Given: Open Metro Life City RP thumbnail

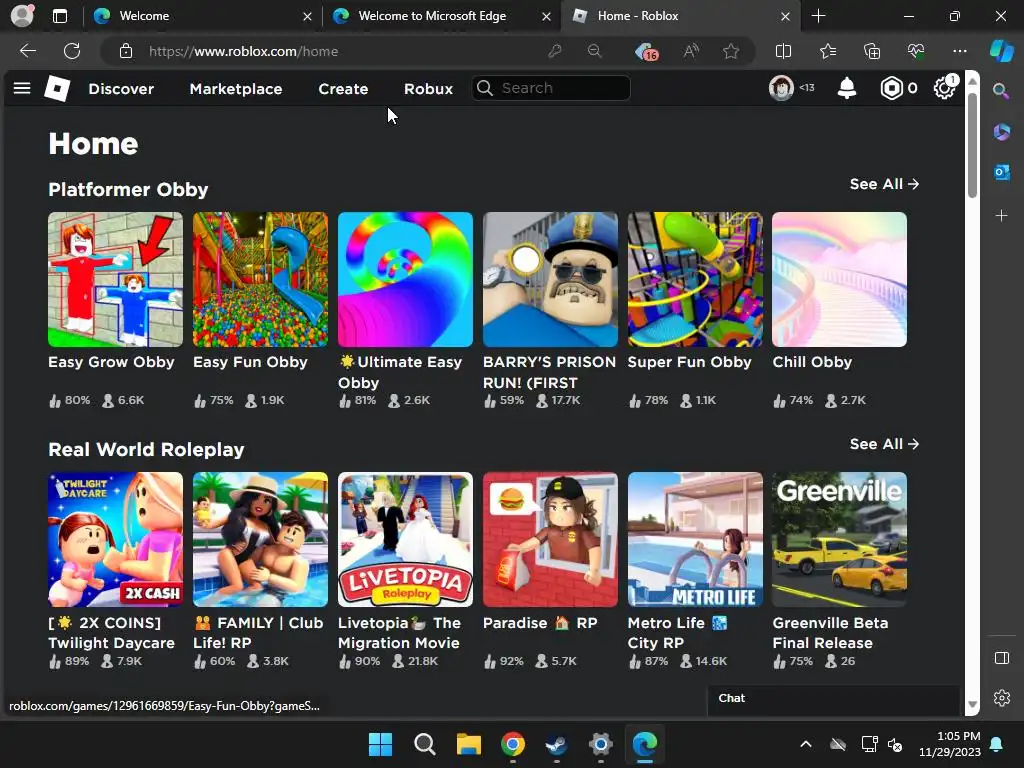Looking at the screenshot, I should pos(695,539).
